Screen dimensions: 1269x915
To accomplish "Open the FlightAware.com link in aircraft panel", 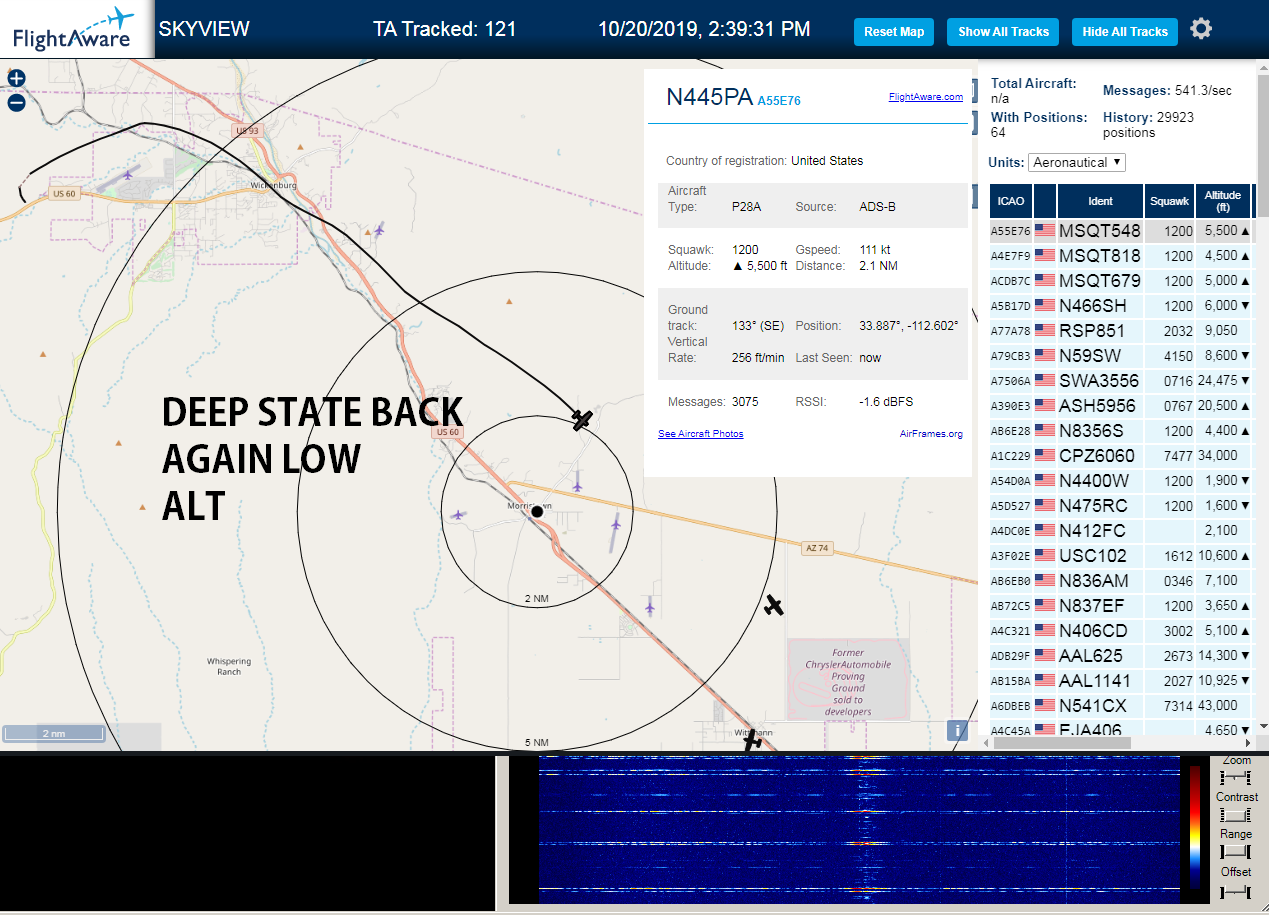I will 925,97.
